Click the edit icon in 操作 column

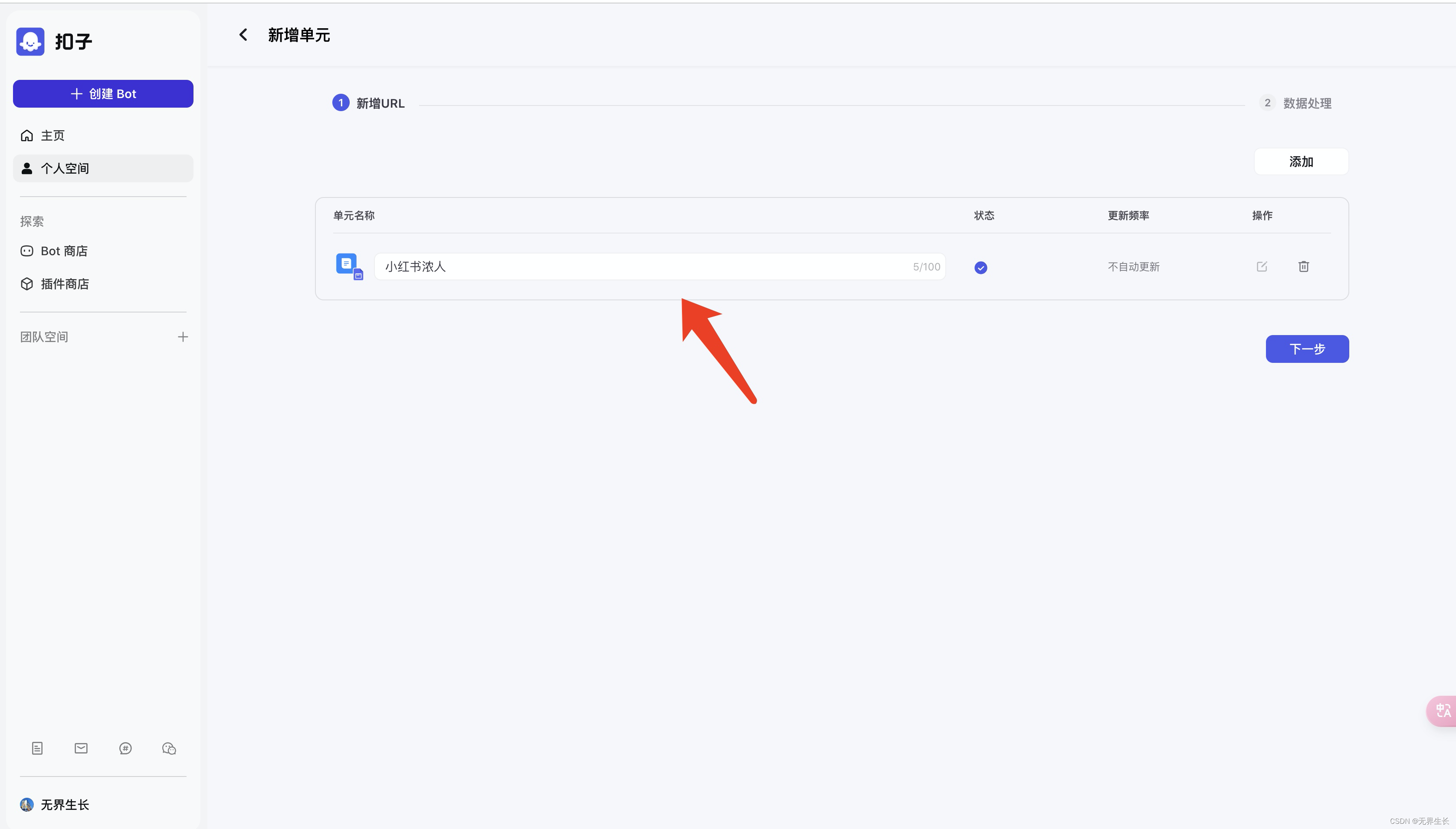(x=1261, y=266)
